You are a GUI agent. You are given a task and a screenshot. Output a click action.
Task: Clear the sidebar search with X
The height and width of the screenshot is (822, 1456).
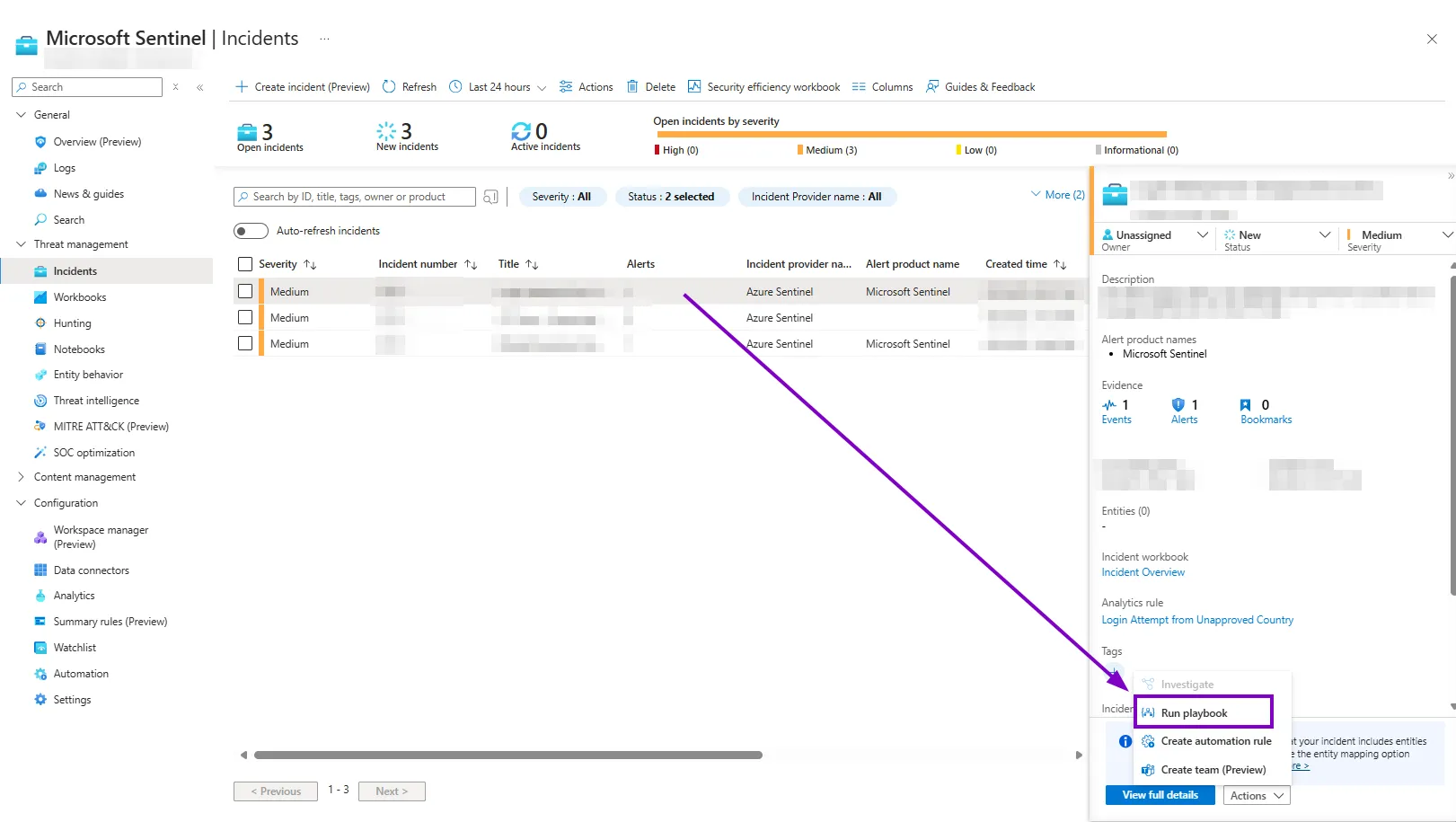pos(175,87)
